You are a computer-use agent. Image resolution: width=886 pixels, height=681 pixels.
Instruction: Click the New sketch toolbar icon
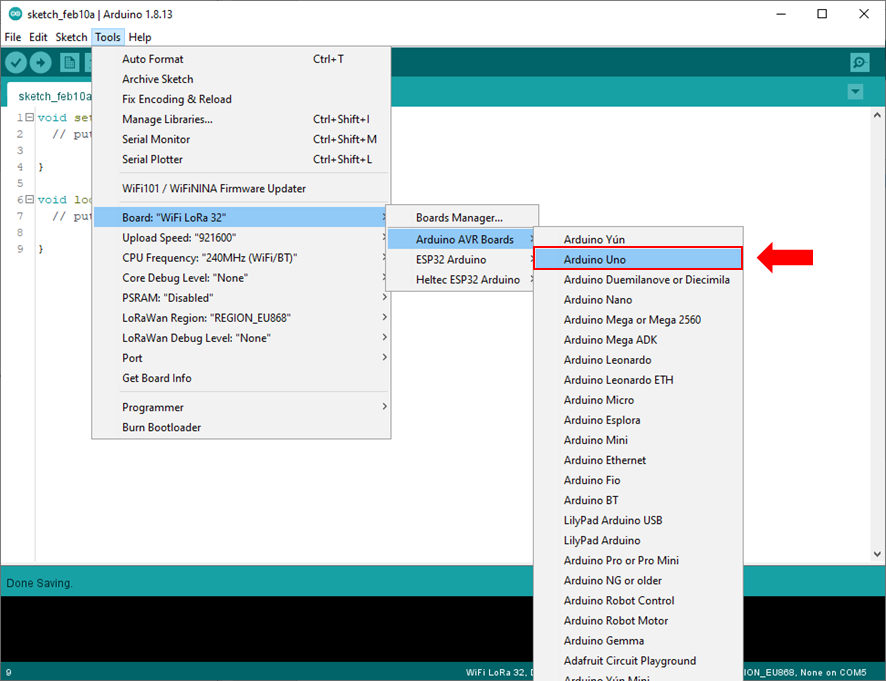70,62
